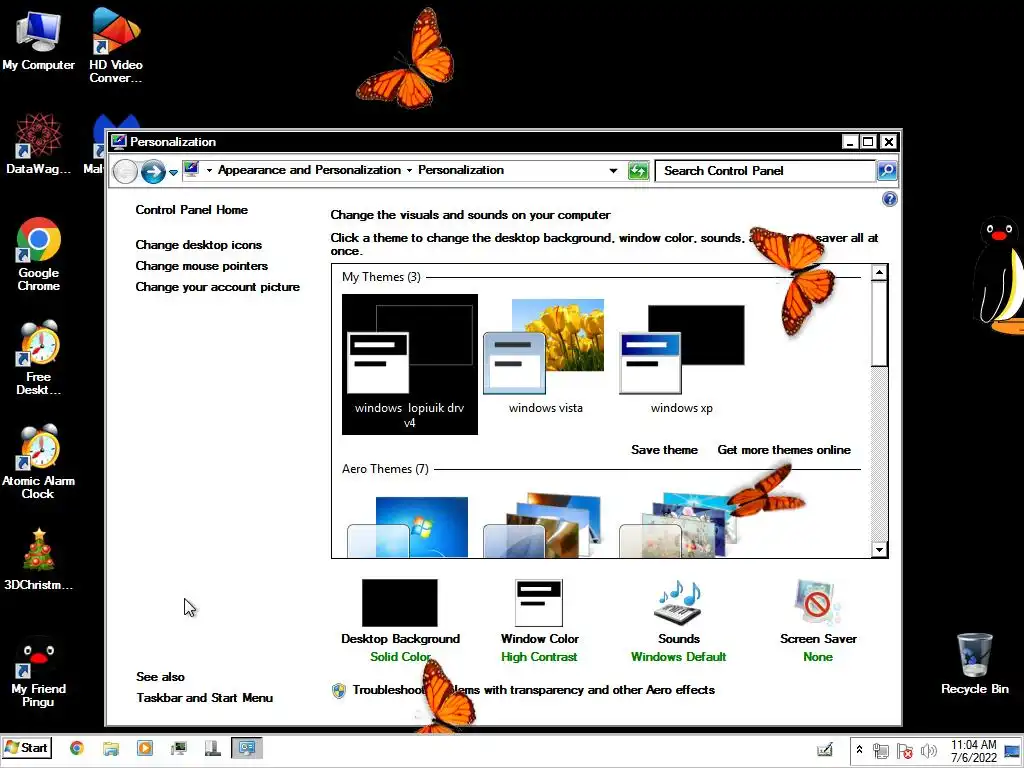Click Get more themes online

(x=784, y=450)
